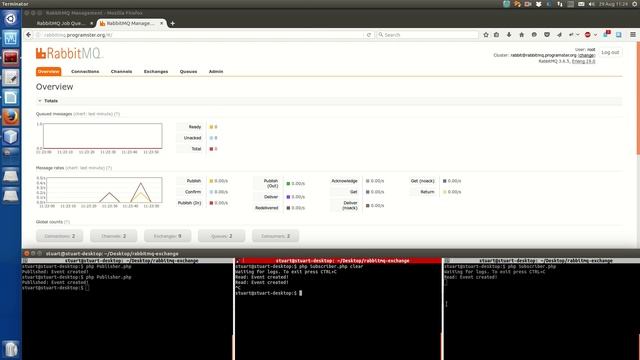Bookmark page with star icon
Viewport: 640px width, 360px height.
coord(486,35)
